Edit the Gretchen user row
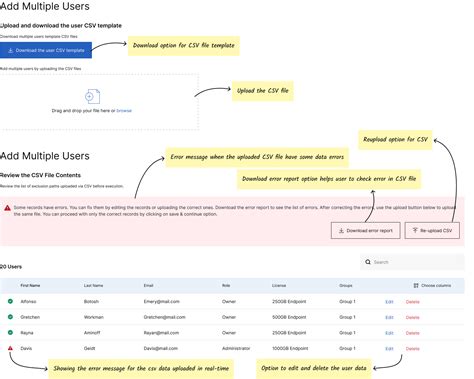The height and width of the screenshot is (379, 474). (389, 317)
